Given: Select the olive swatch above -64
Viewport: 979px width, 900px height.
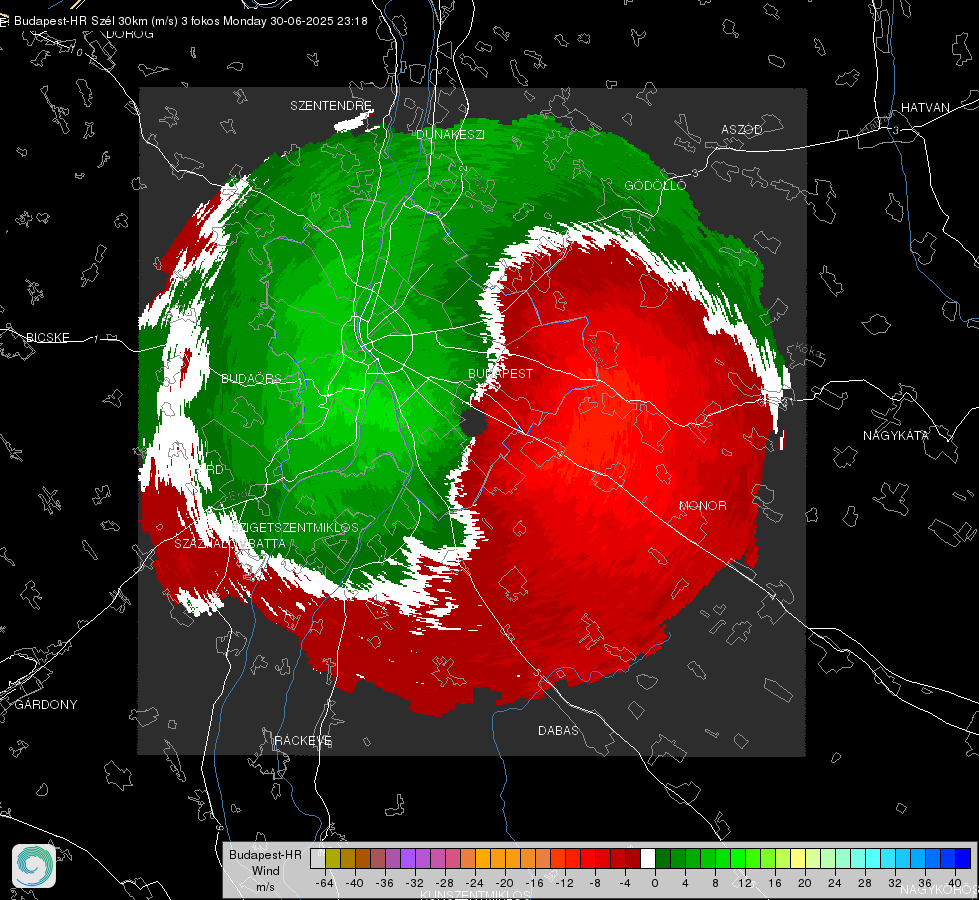Looking at the screenshot, I should click(x=333, y=859).
